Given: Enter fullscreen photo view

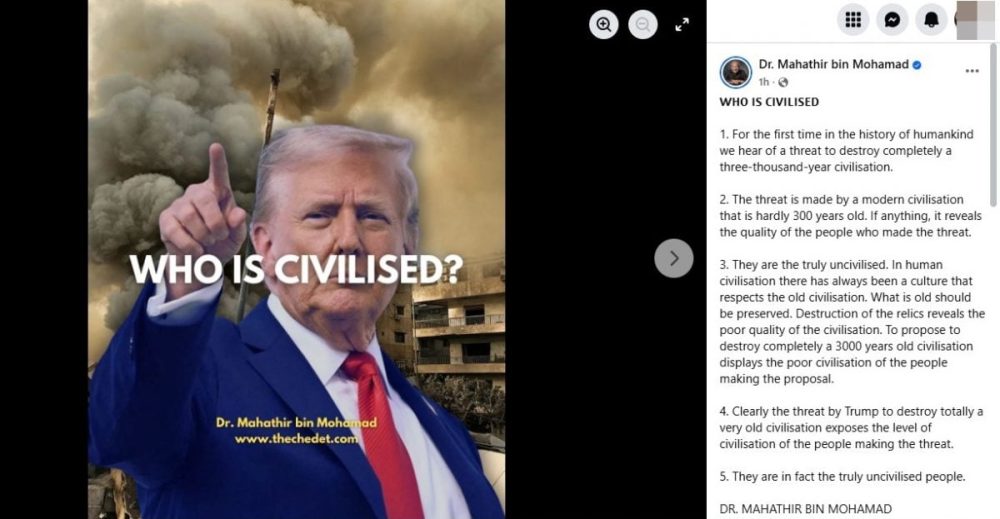Looking at the screenshot, I should coord(682,25).
